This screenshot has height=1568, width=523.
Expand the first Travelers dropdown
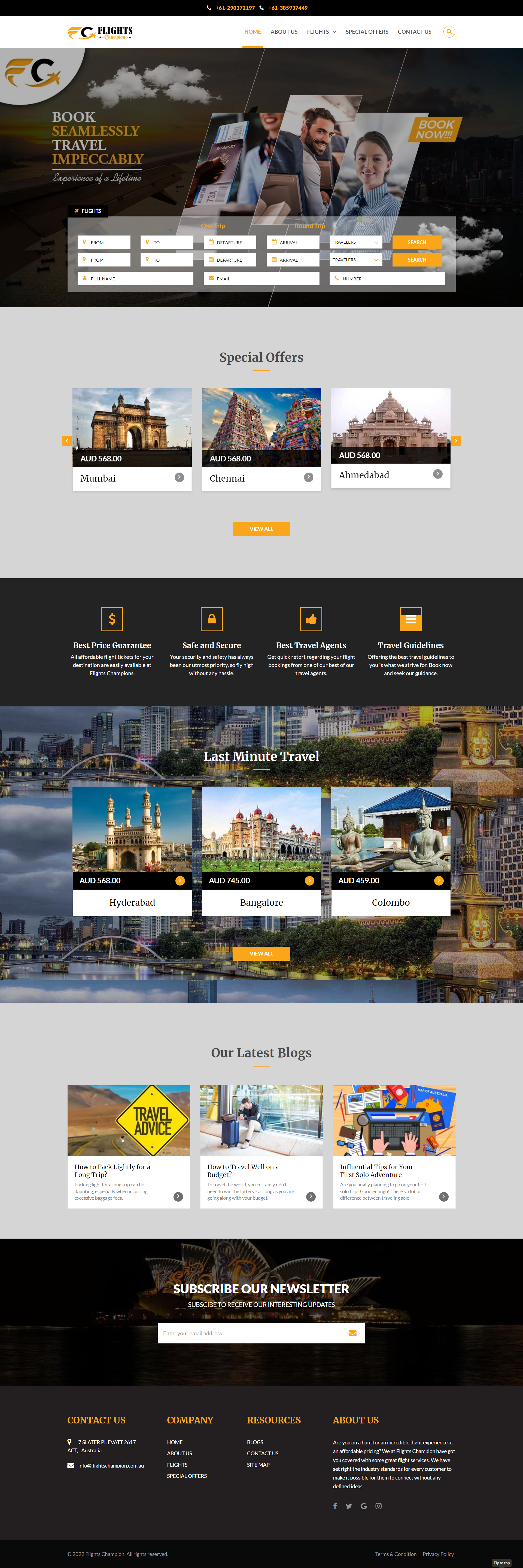(355, 242)
